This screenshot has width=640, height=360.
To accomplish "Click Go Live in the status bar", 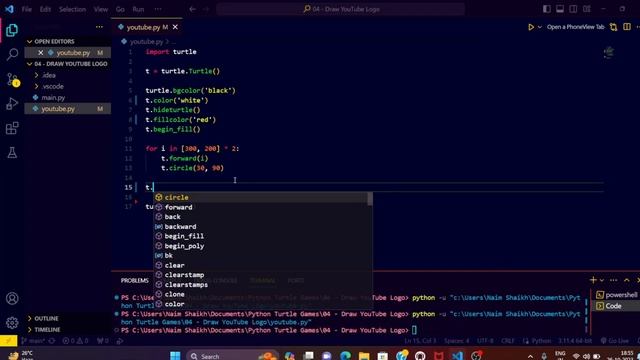I will (x=615, y=341).
